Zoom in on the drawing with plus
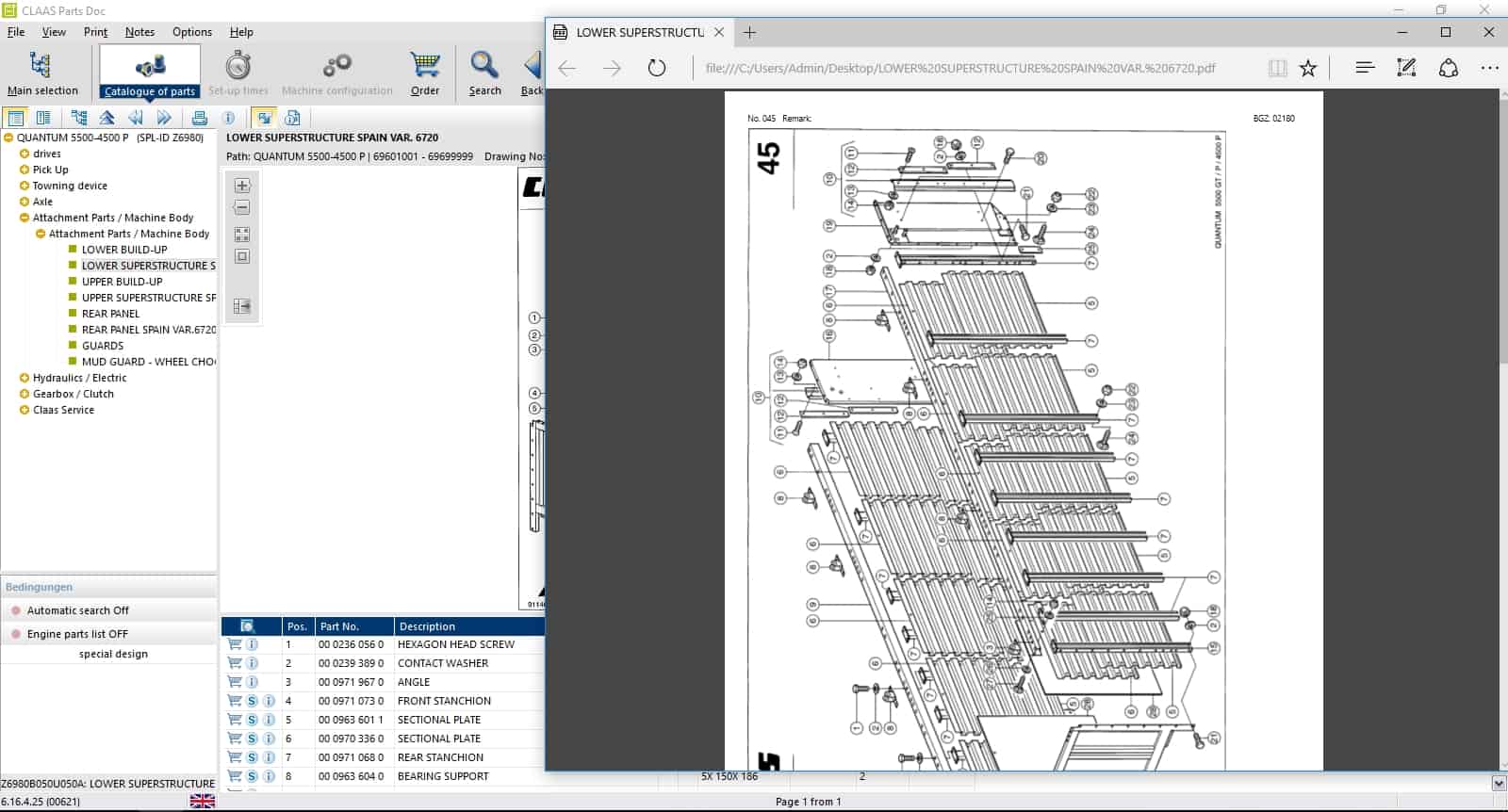 (x=242, y=186)
